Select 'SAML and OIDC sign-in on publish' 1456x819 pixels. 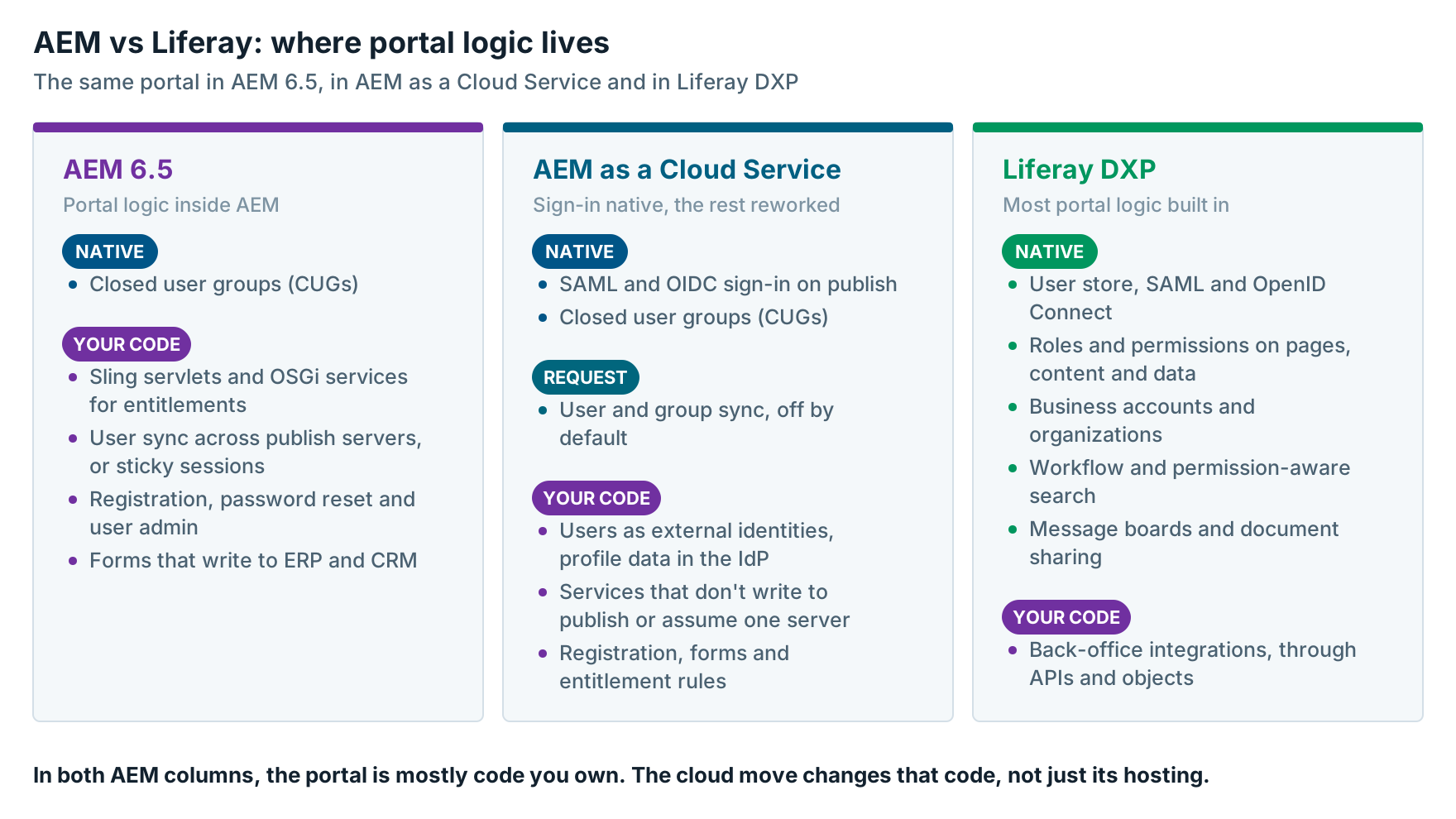(x=728, y=285)
